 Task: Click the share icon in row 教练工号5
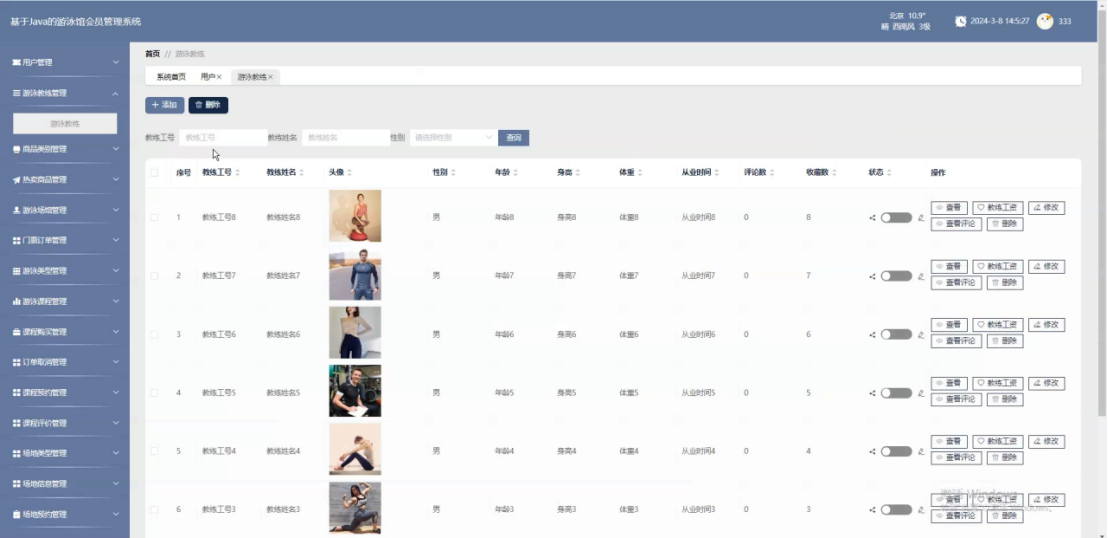pyautogui.click(x=872, y=393)
